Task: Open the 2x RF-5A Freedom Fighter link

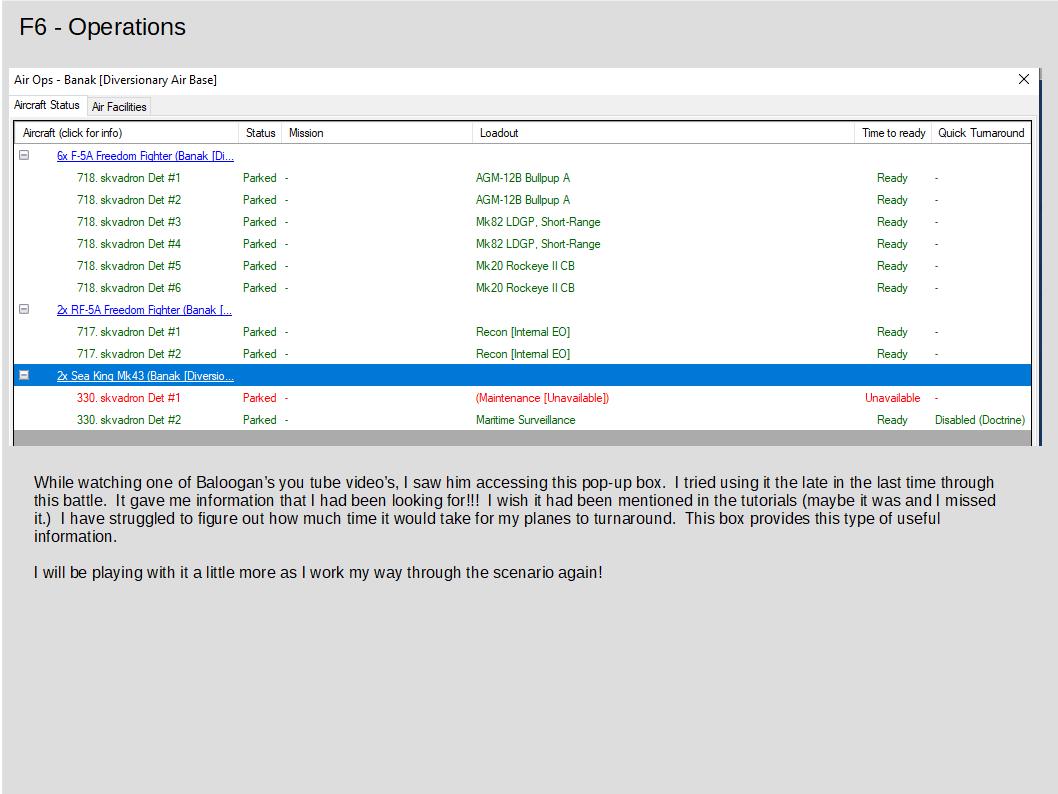Action: pyautogui.click(x=144, y=310)
